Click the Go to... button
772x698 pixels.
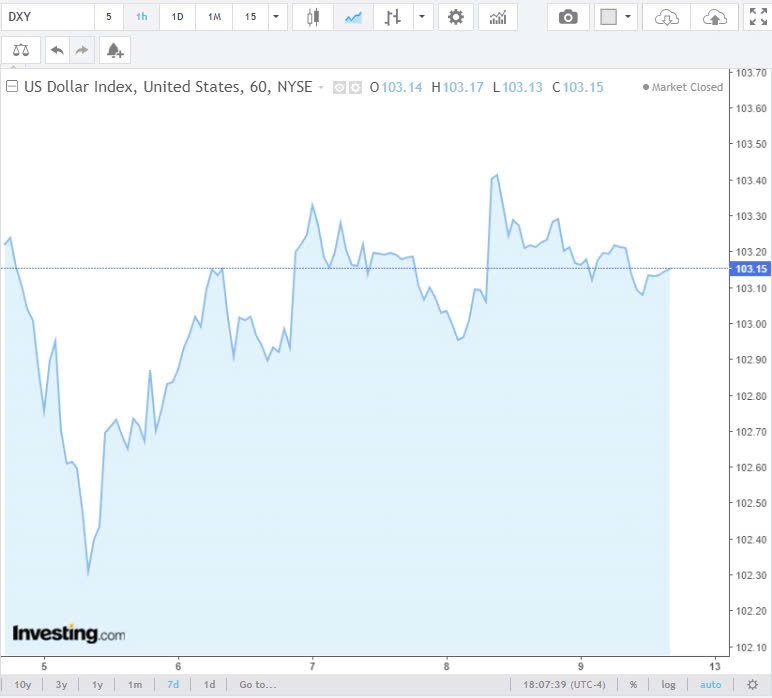point(257,685)
